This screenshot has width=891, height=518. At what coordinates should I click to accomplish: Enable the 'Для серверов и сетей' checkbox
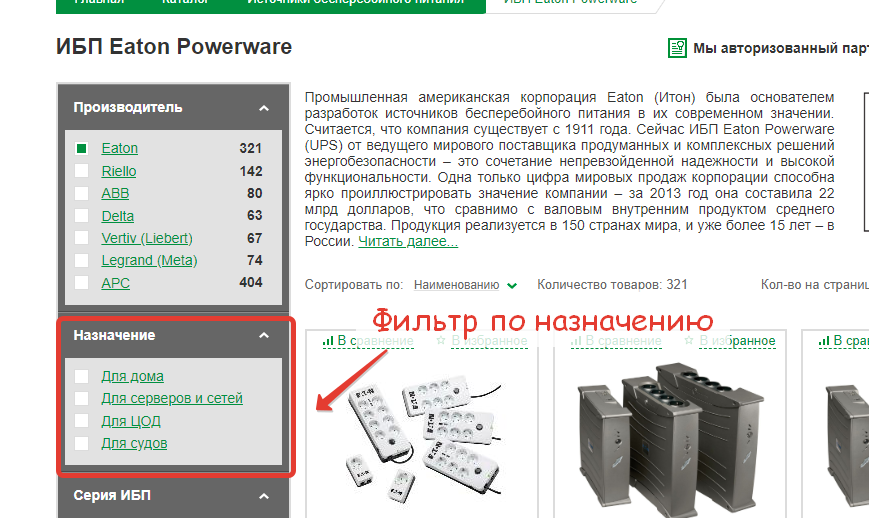coord(81,398)
